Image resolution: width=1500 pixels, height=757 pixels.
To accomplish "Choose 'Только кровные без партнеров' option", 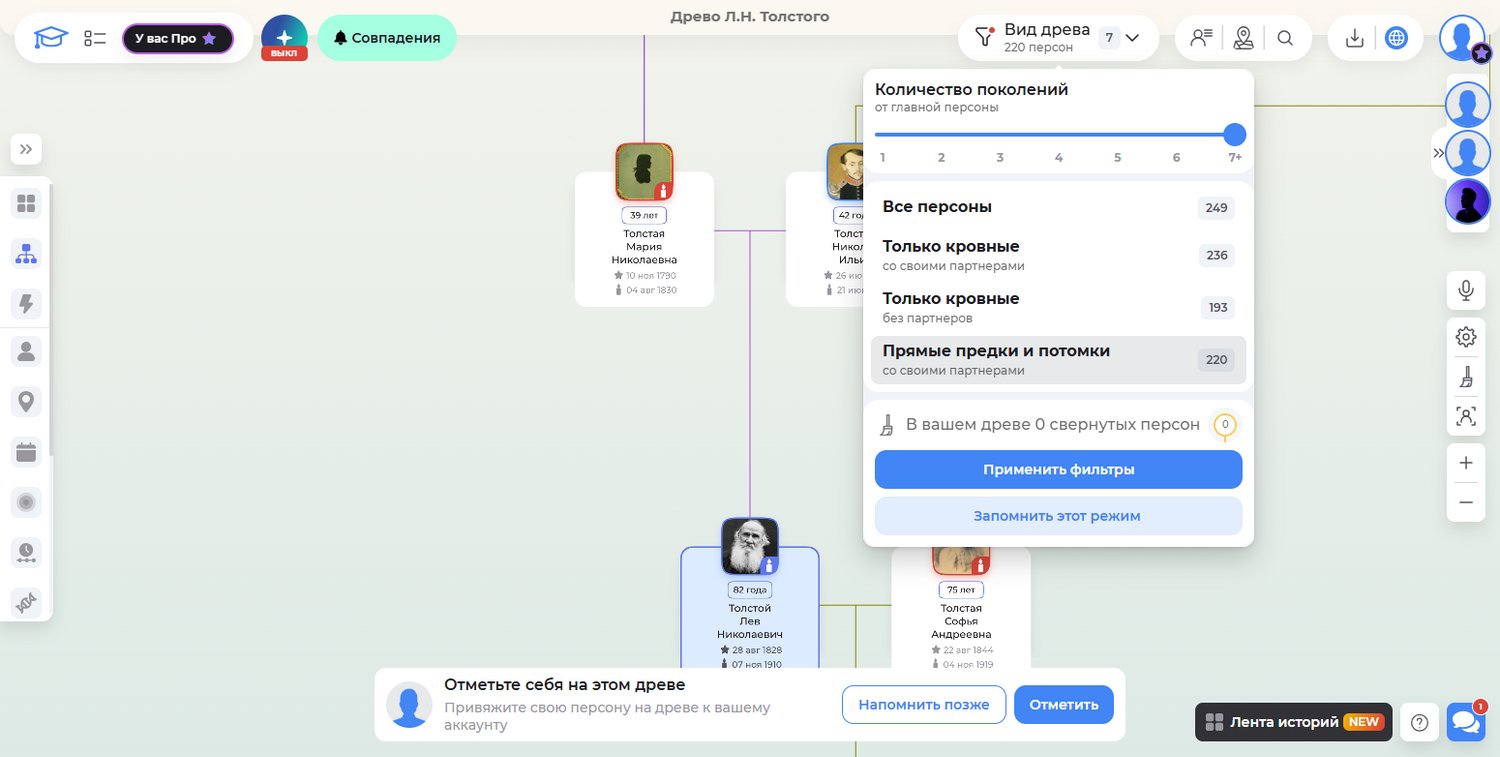I will (1058, 307).
